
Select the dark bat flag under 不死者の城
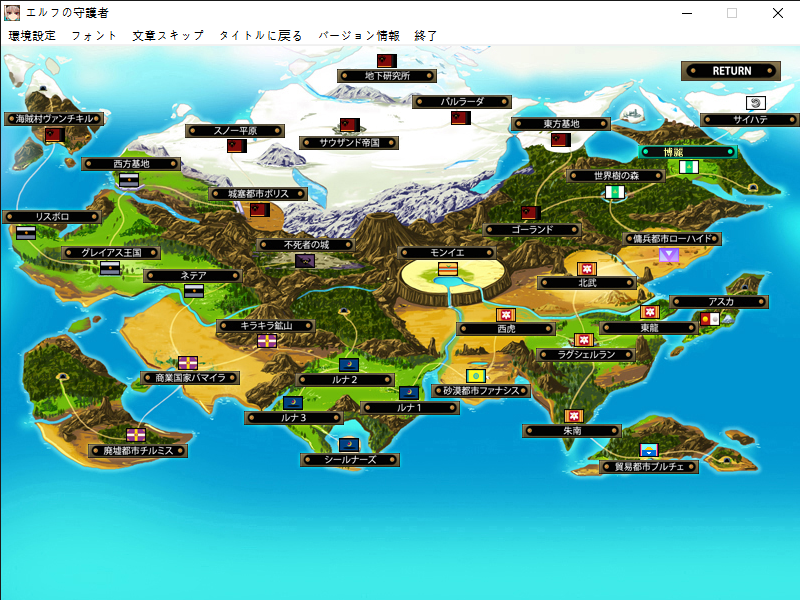click(305, 261)
